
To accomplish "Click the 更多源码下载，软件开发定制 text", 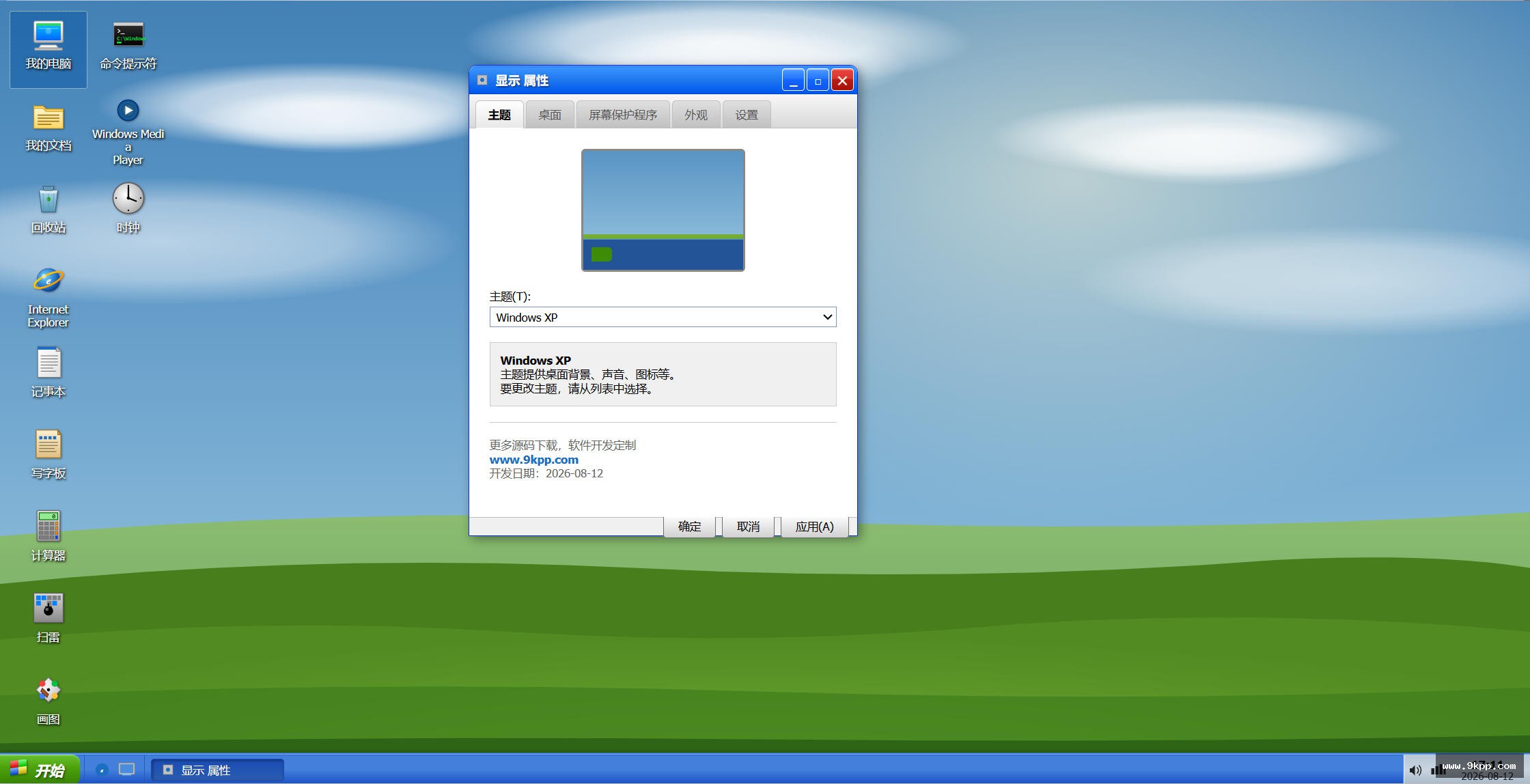I will pos(563,445).
